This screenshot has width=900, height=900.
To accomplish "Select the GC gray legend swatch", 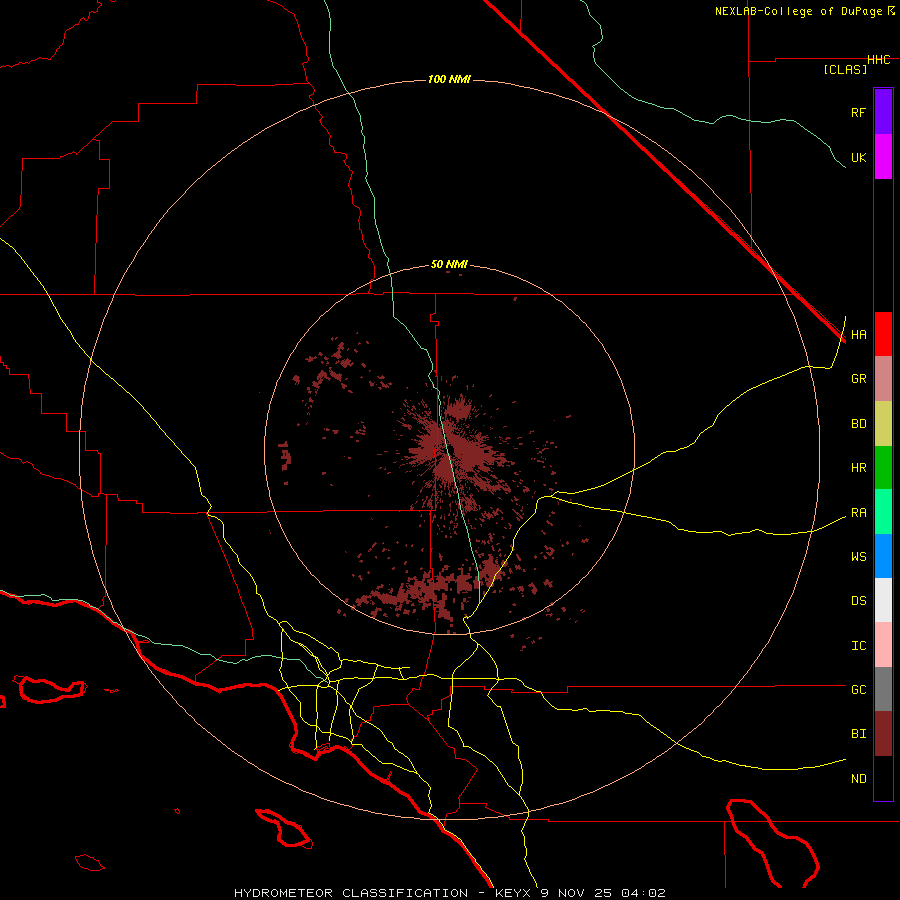I will pyautogui.click(x=883, y=689).
